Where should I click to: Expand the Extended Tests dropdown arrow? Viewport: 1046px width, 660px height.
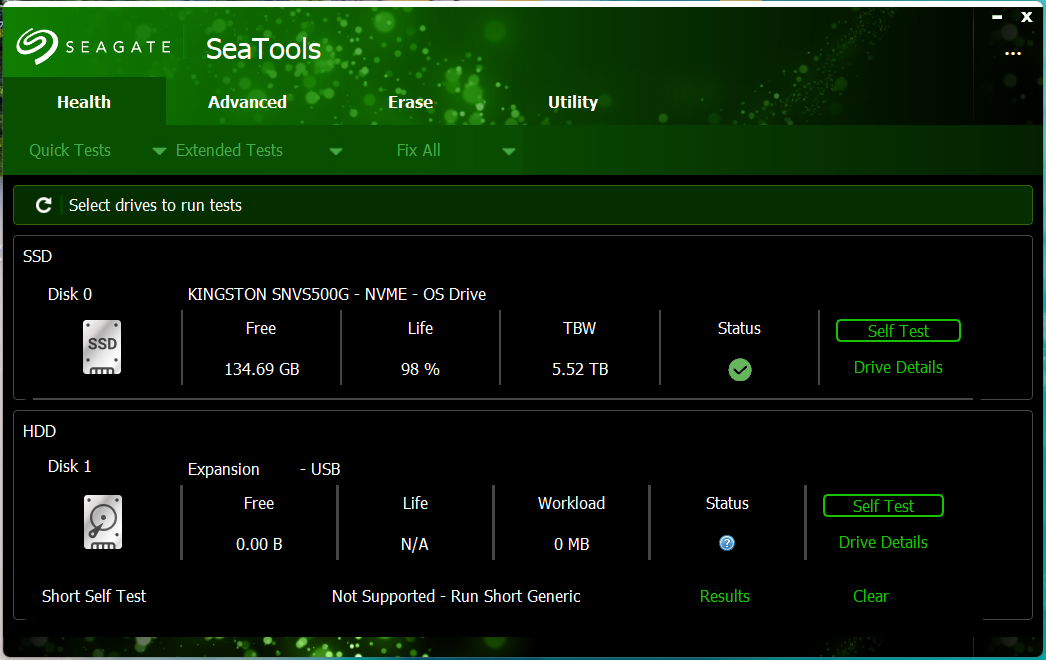(x=336, y=151)
